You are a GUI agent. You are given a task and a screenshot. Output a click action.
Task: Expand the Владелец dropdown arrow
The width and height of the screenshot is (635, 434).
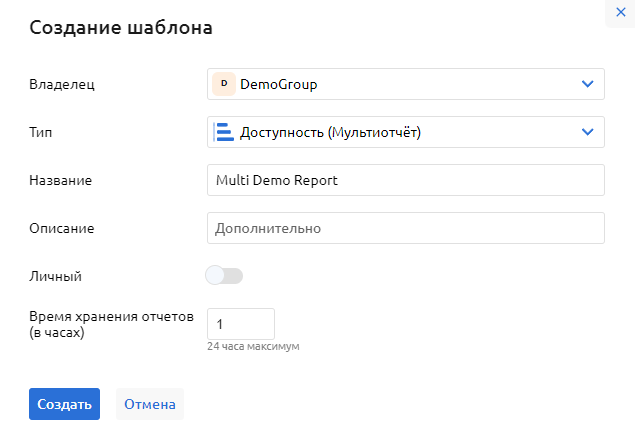tap(587, 84)
